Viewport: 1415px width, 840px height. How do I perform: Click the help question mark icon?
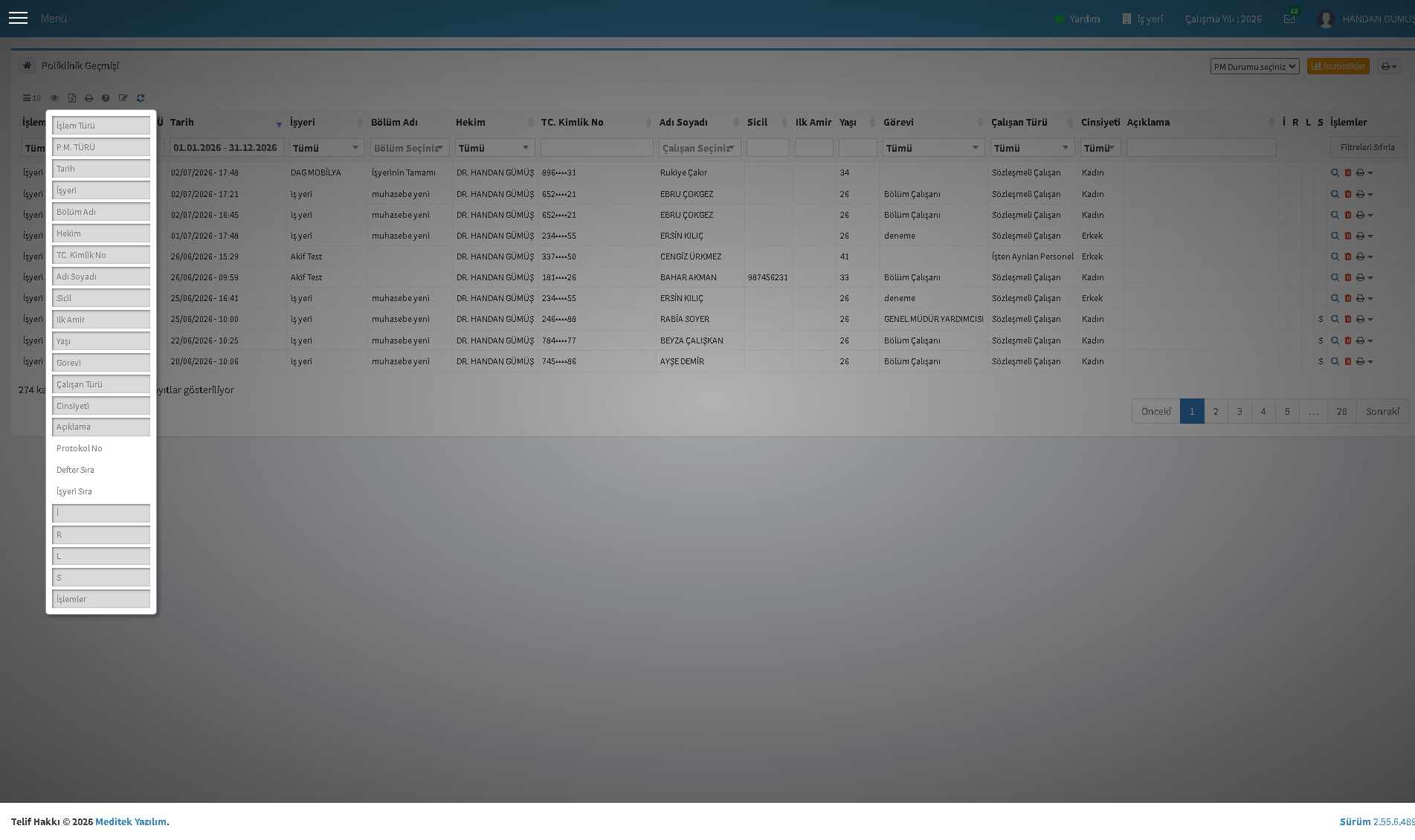point(106,98)
